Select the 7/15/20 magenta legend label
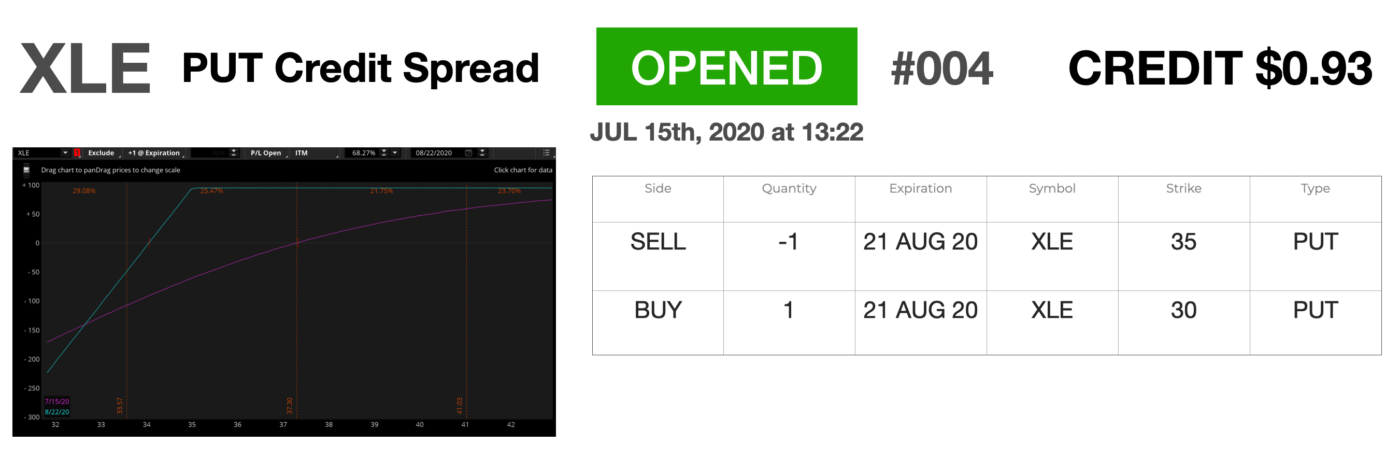 click(57, 401)
